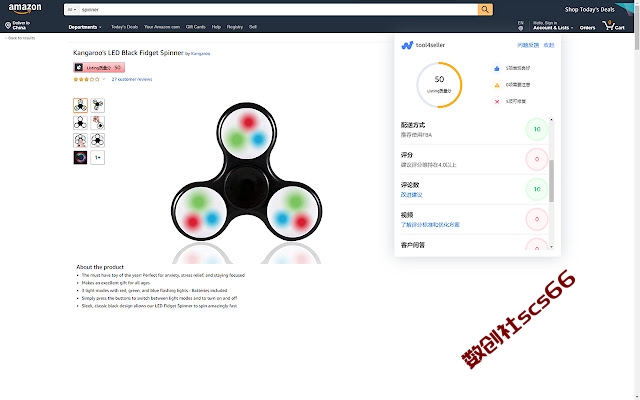Open Your Amazon.com menu item

click(162, 27)
